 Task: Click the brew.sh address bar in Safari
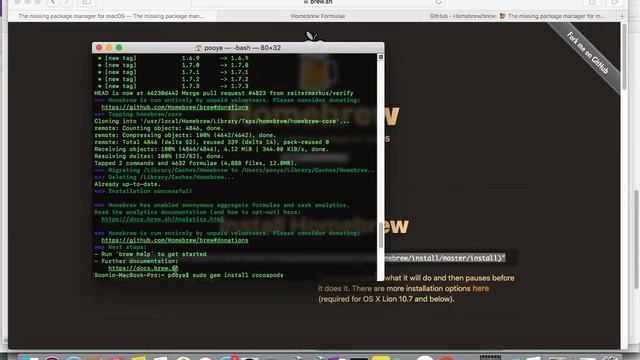click(x=318, y=2)
